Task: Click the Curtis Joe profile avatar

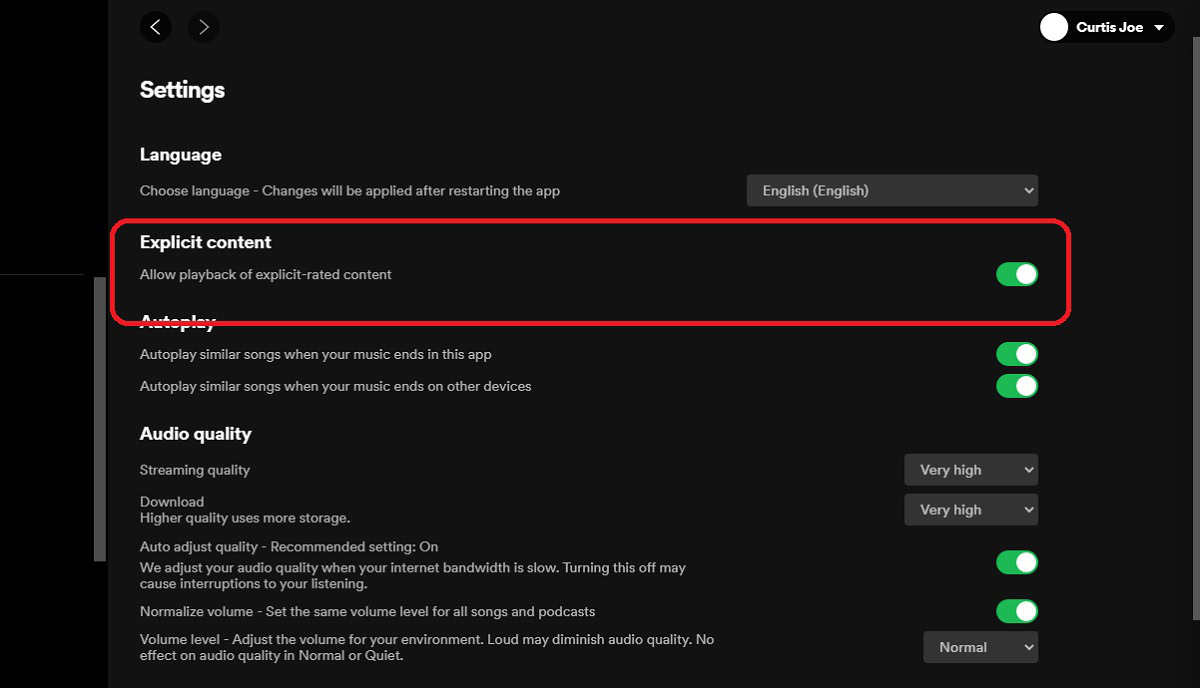Action: pyautogui.click(x=1054, y=27)
